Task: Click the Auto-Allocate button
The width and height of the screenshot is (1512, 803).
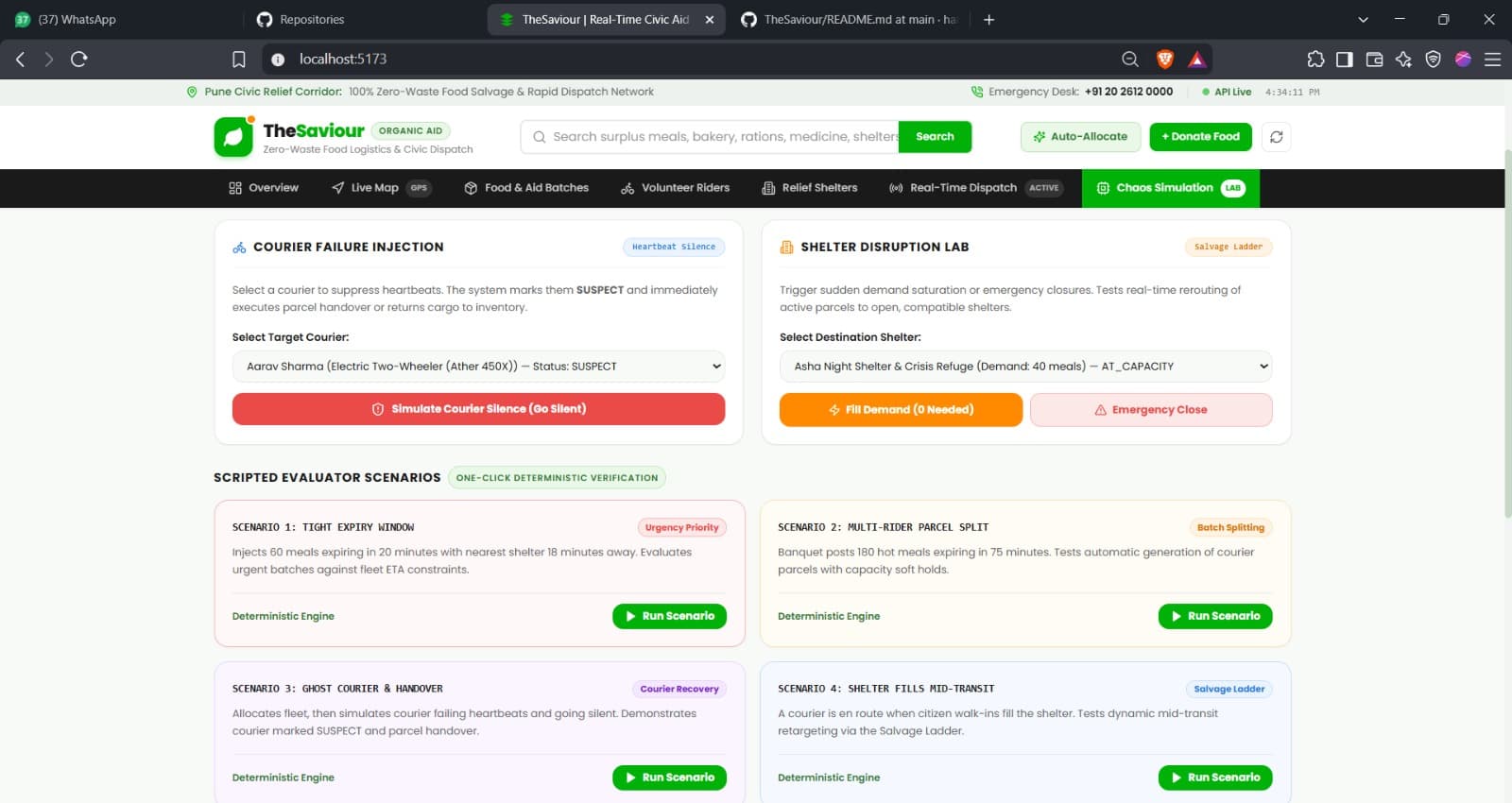Action: (1080, 137)
